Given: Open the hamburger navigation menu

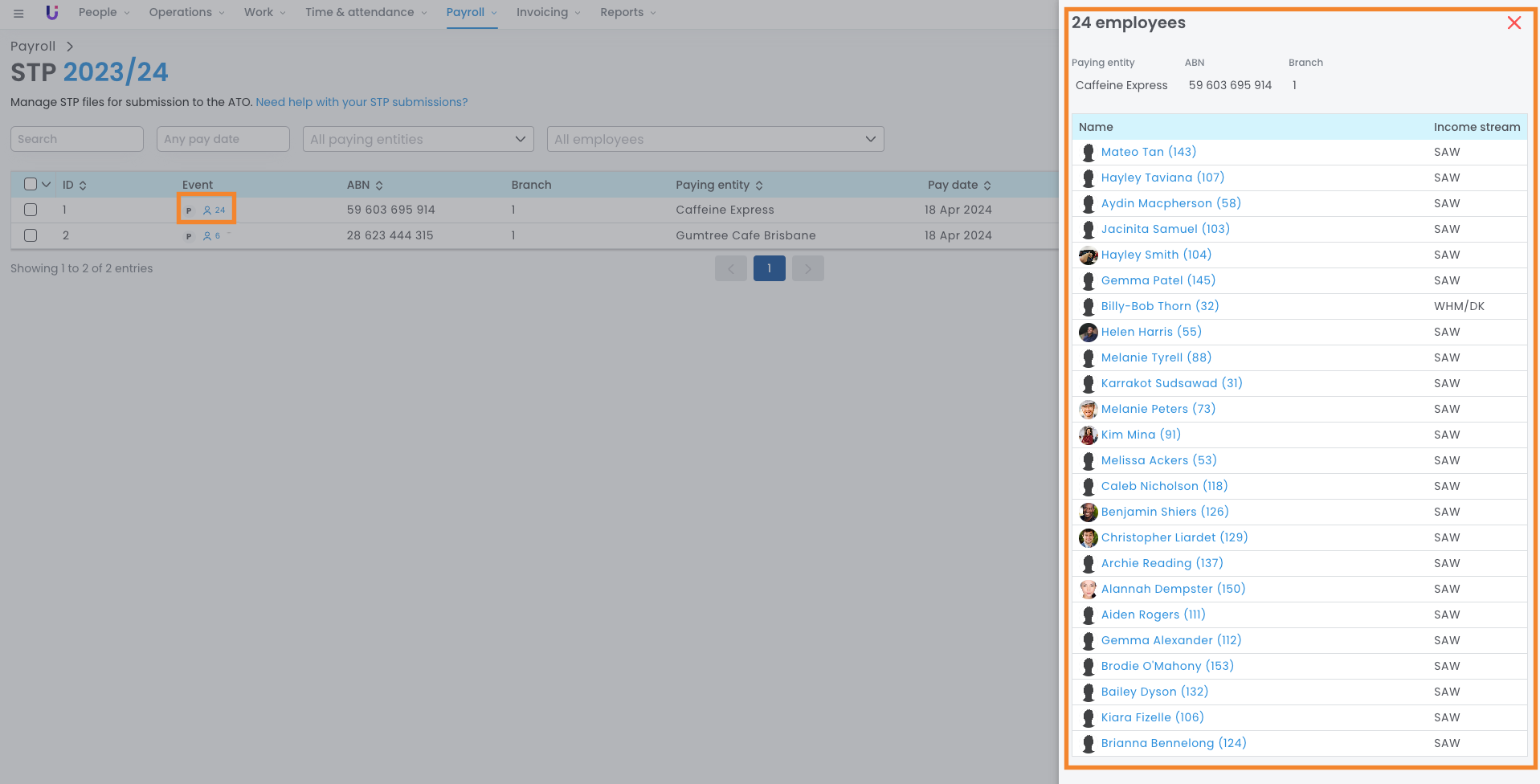Looking at the screenshot, I should tap(18, 13).
